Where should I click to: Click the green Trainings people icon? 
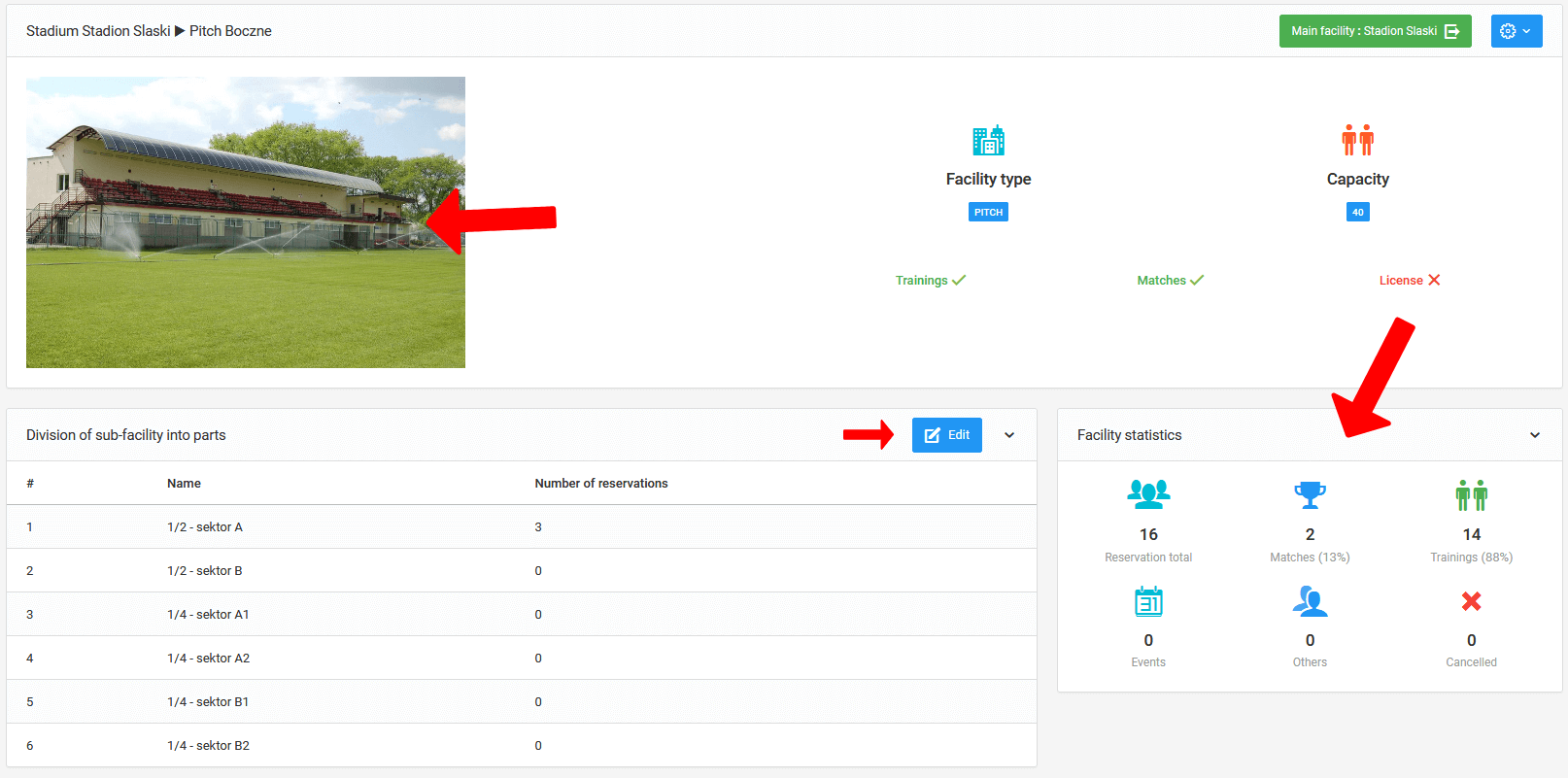click(1471, 494)
